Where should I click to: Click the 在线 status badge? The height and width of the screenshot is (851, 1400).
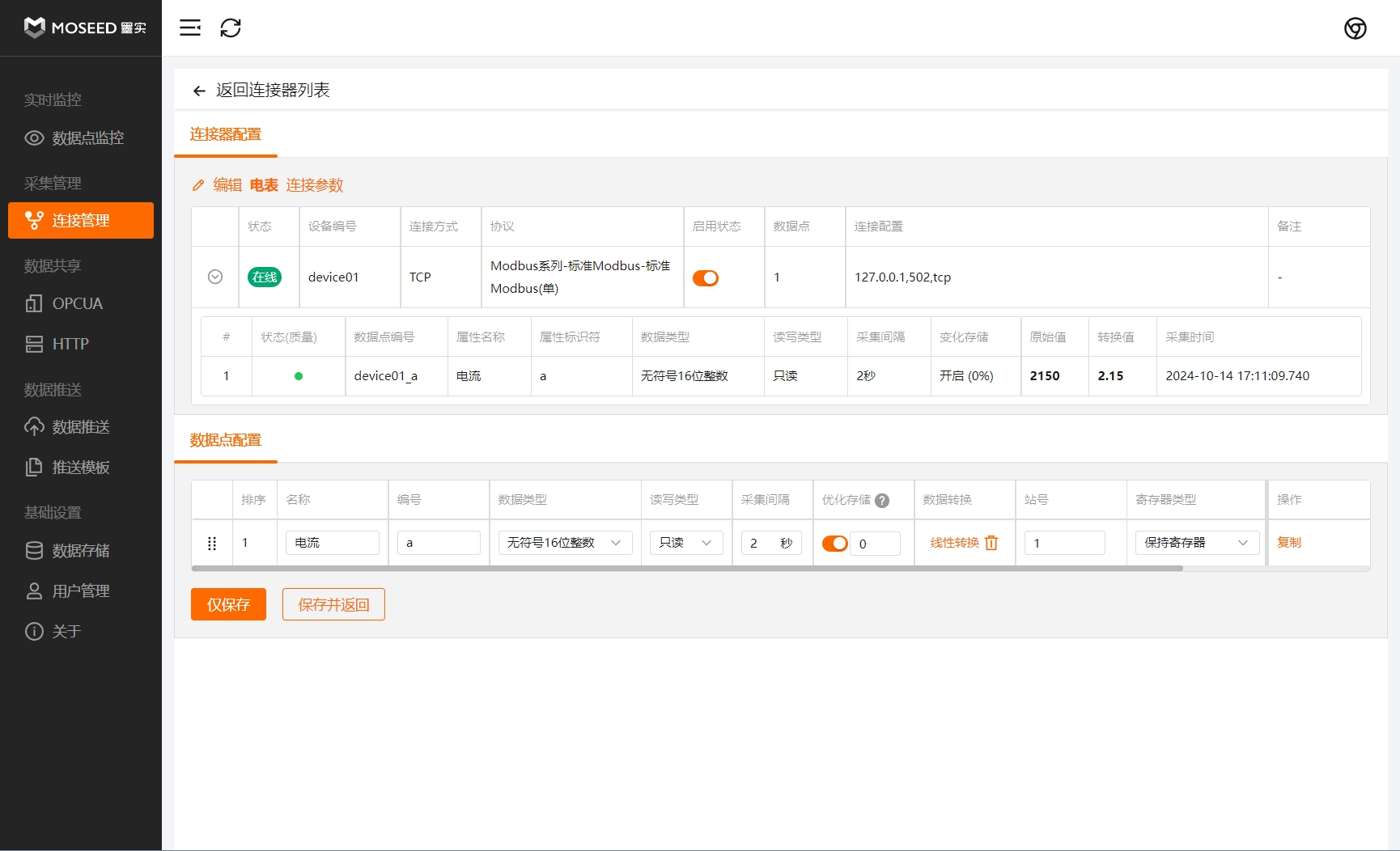tap(265, 277)
